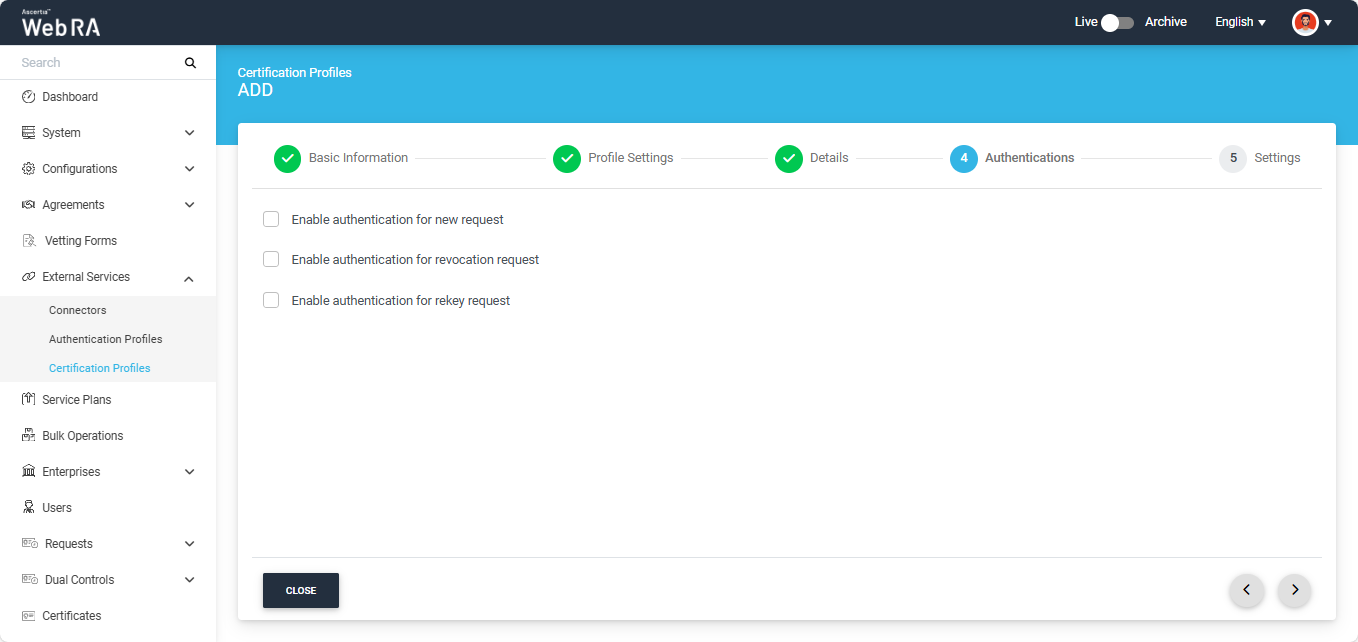Screen dimensions: 1358x642
Task: Click the search magnifier icon in sidebar
Action: (x=190, y=63)
